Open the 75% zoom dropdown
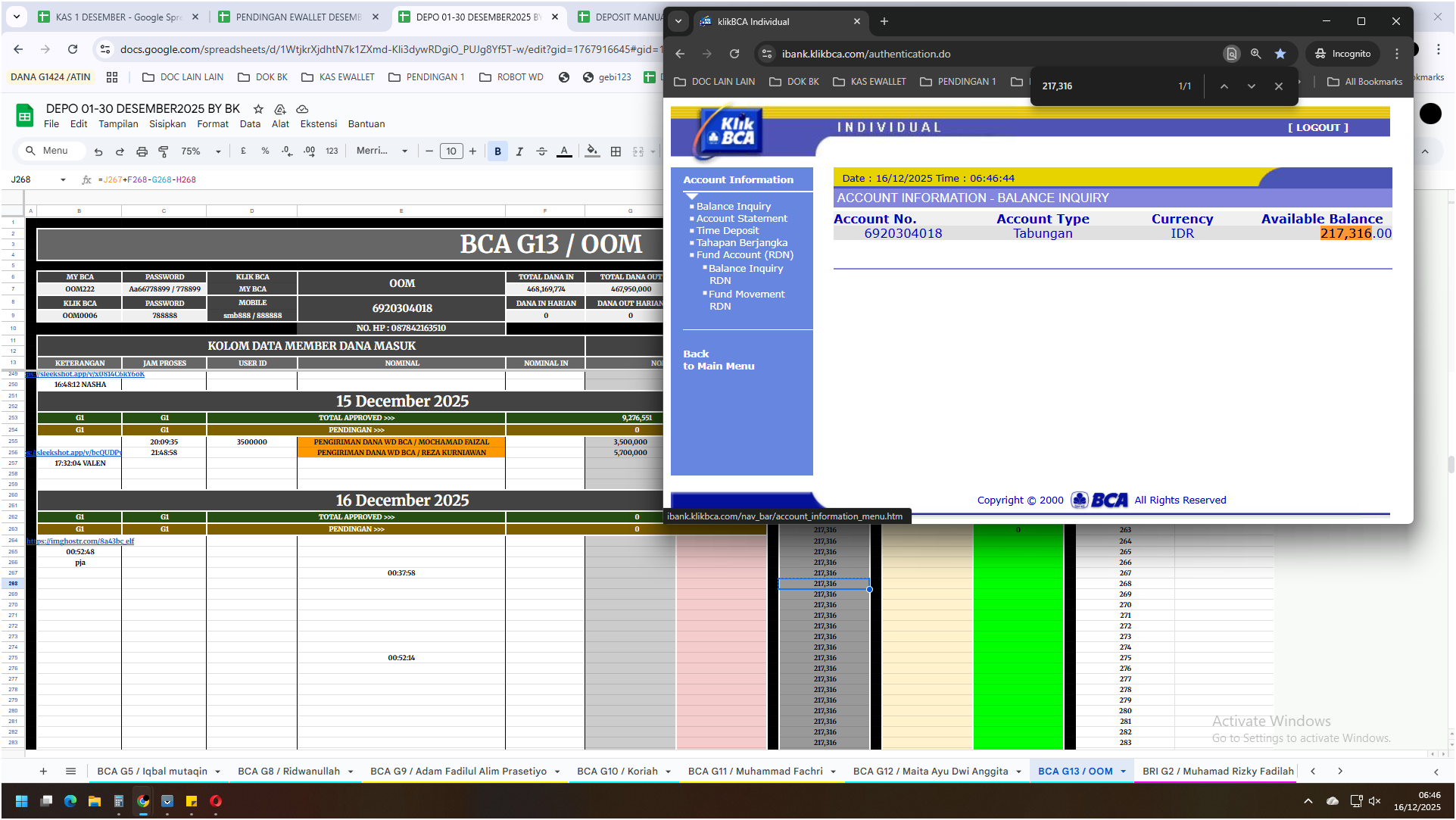Viewport: 1456px width, 820px height. pos(201,151)
